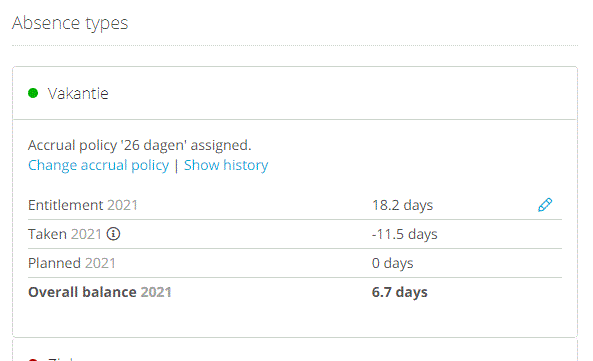Viewport: 593px width, 361px height.
Task: Open the info icon next to Taken 2021
Action: point(113,234)
